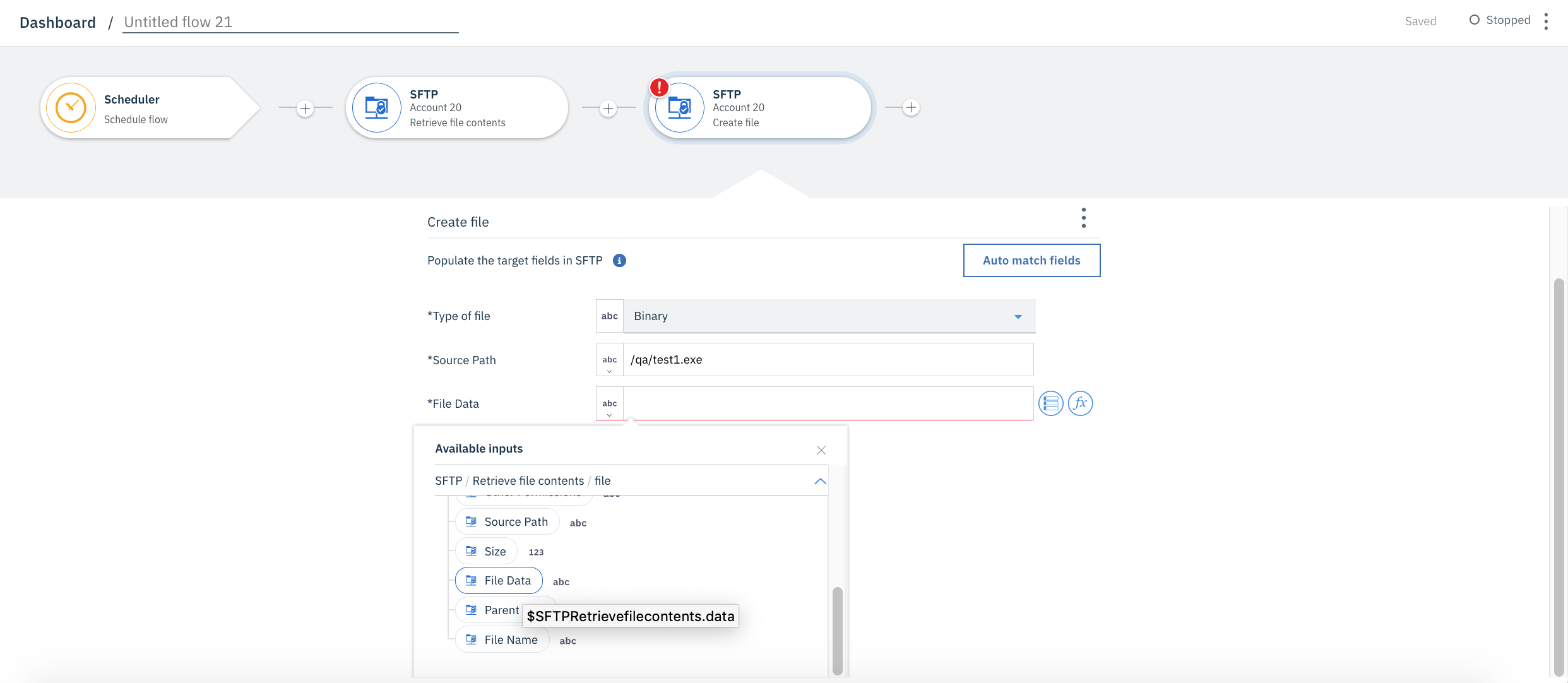Image resolution: width=1568 pixels, height=683 pixels.
Task: Open the flow options three-dot menu top right
Action: coord(1546,21)
